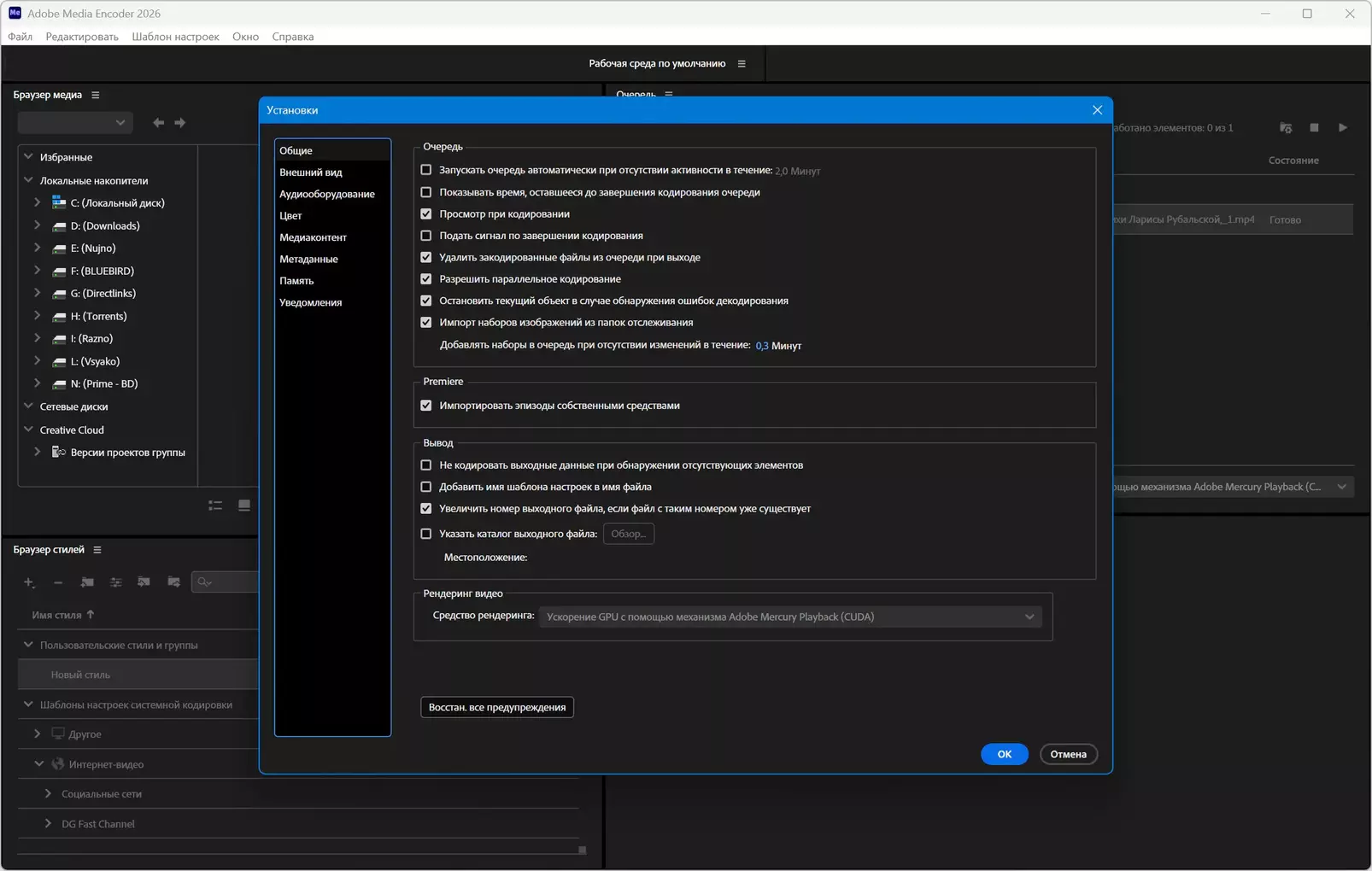Viewport: 1372px width, 871px height.
Task: Open the Рабочая среда workspace menu icon
Action: pos(742,64)
